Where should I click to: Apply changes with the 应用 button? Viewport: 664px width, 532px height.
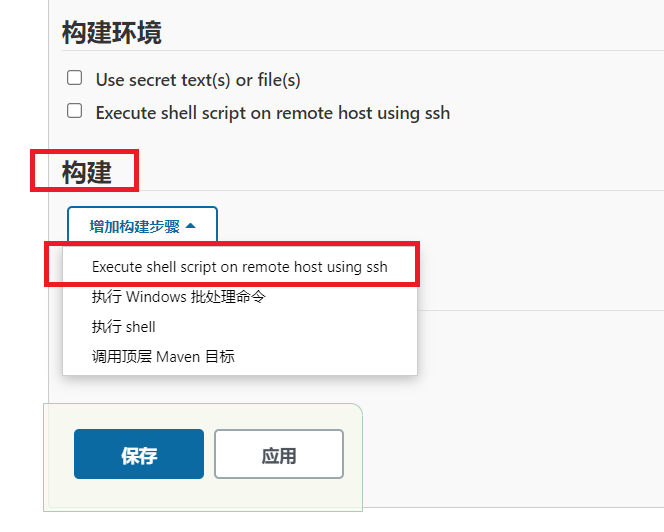(279, 454)
